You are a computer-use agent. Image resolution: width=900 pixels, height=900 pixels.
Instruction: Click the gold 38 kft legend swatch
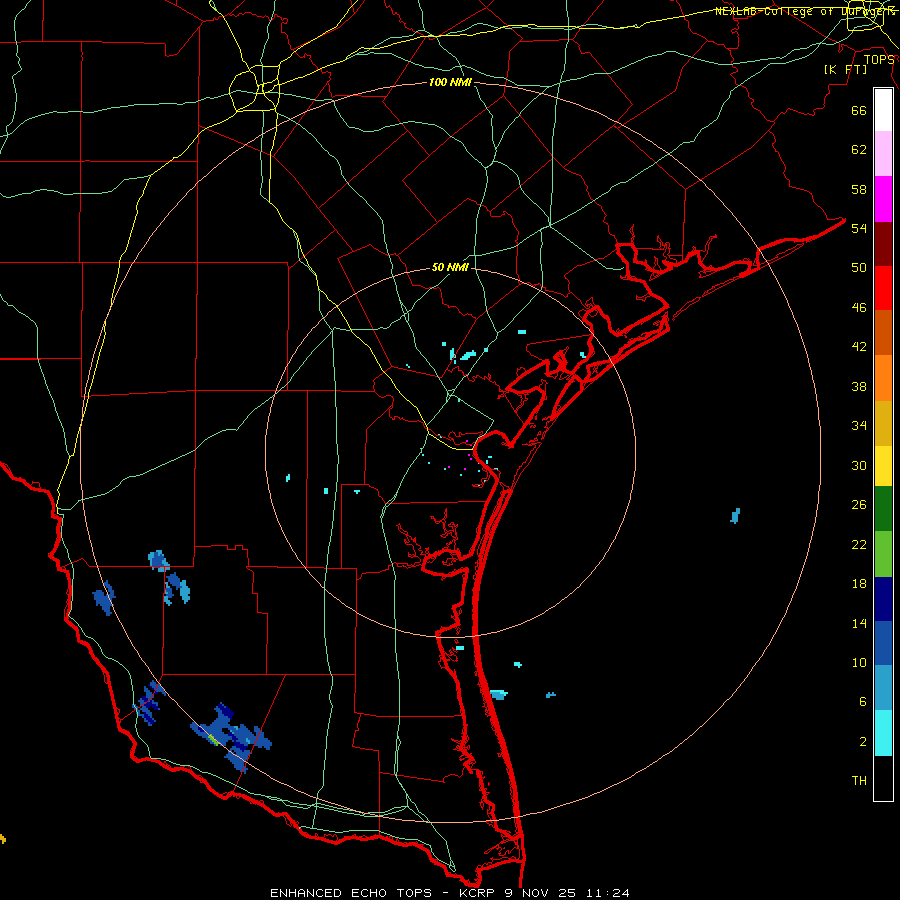click(x=883, y=423)
